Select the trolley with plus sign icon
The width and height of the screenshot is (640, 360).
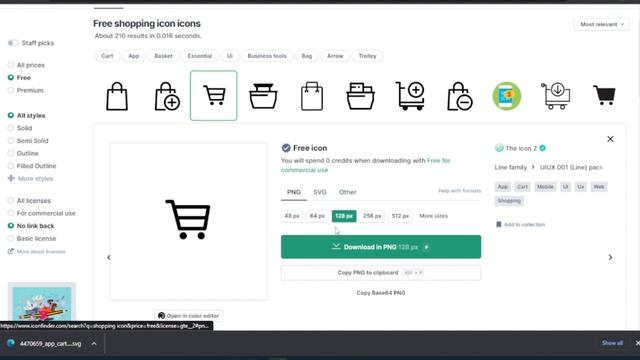point(410,96)
